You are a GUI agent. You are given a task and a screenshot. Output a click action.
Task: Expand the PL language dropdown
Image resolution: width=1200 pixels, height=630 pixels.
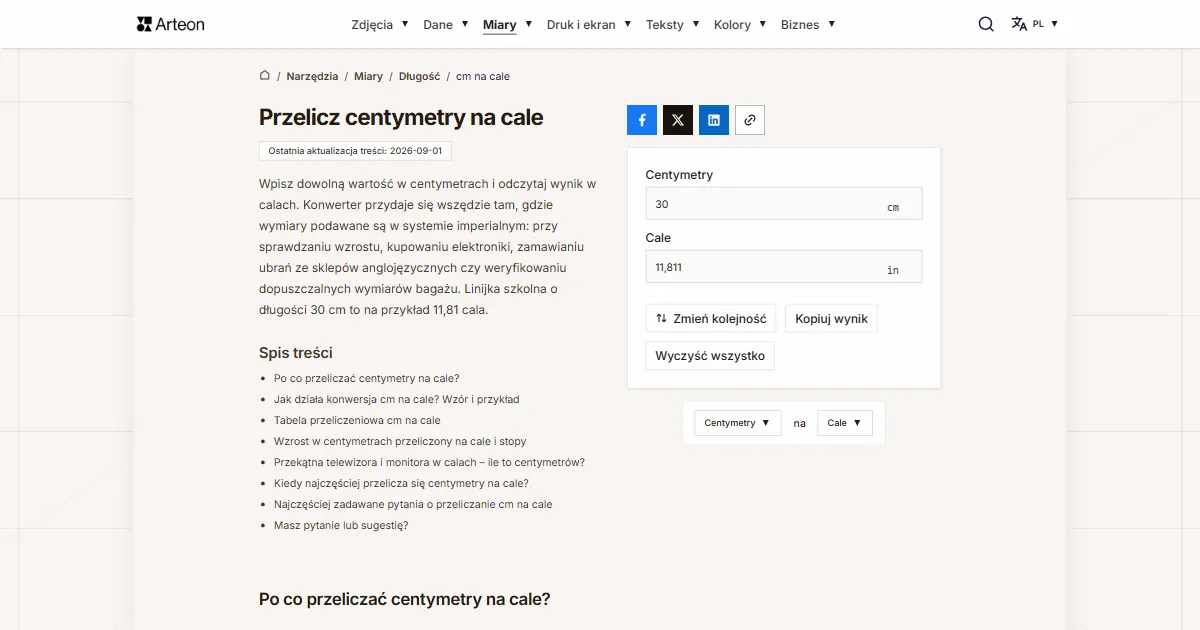[1045, 24]
